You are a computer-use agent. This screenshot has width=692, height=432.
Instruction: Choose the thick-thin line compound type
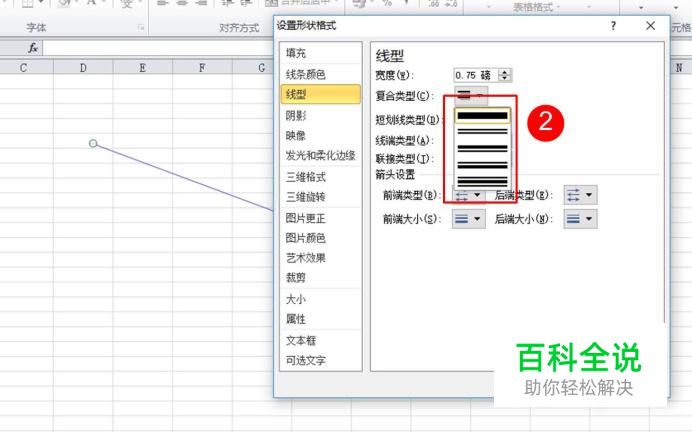[482, 148]
